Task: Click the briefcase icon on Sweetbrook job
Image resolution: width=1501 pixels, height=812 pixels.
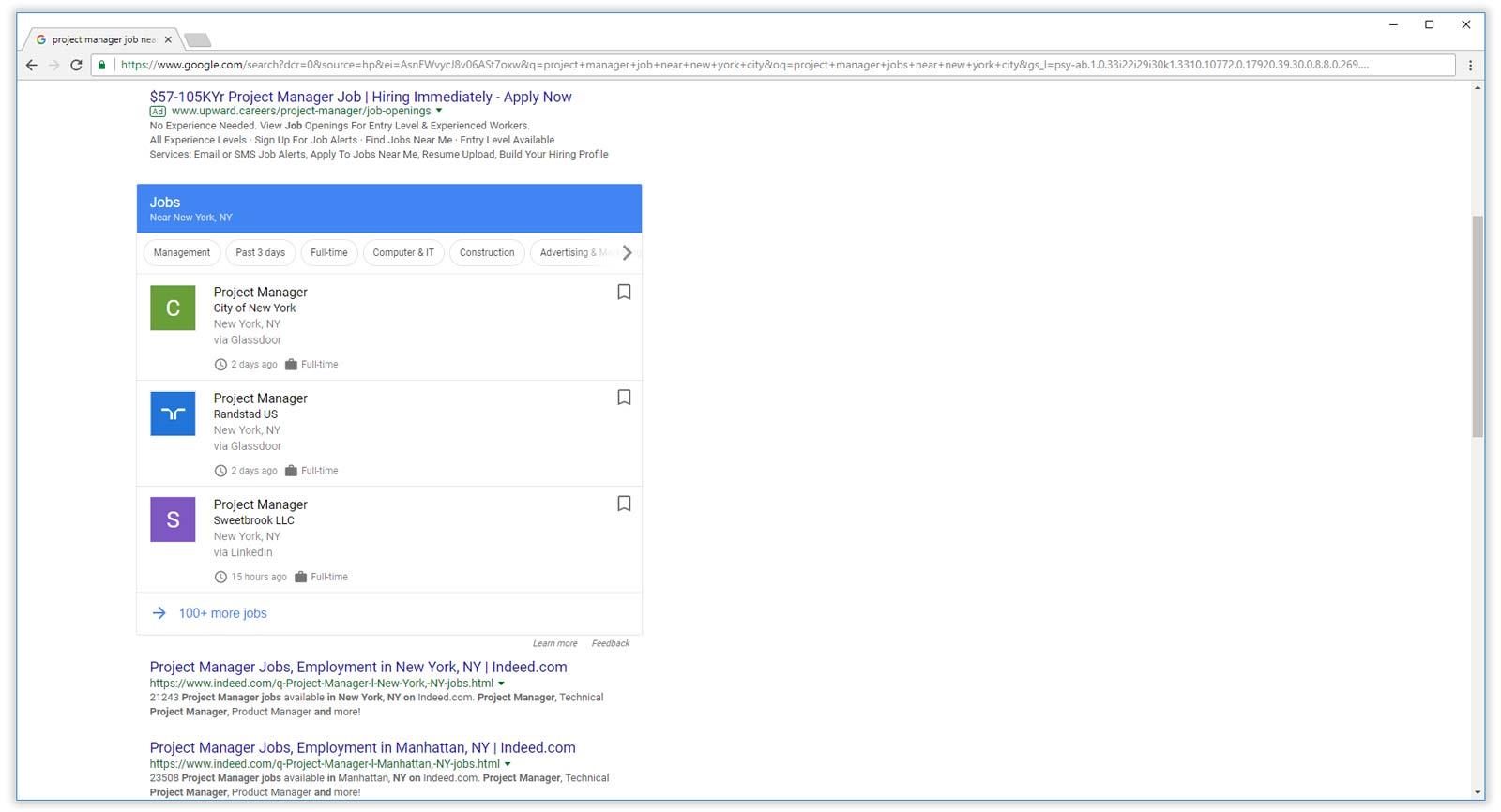Action: pos(300,577)
